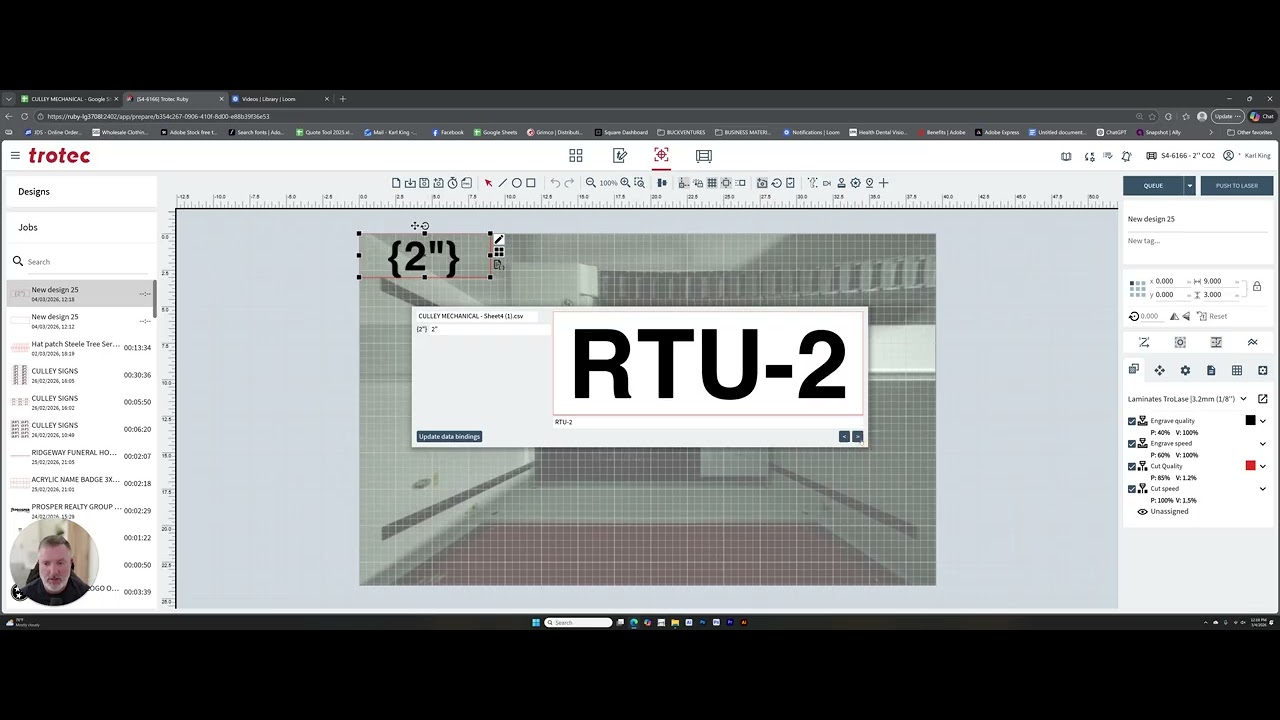Click the save icon in toolbar
The width and height of the screenshot is (1280, 720).
click(x=424, y=183)
